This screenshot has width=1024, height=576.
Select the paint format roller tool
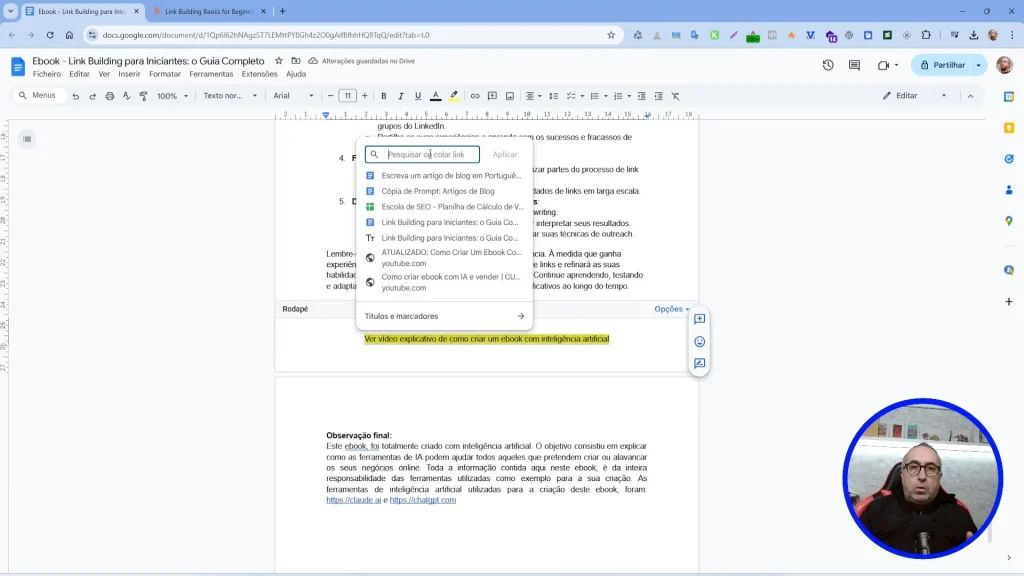[143, 96]
